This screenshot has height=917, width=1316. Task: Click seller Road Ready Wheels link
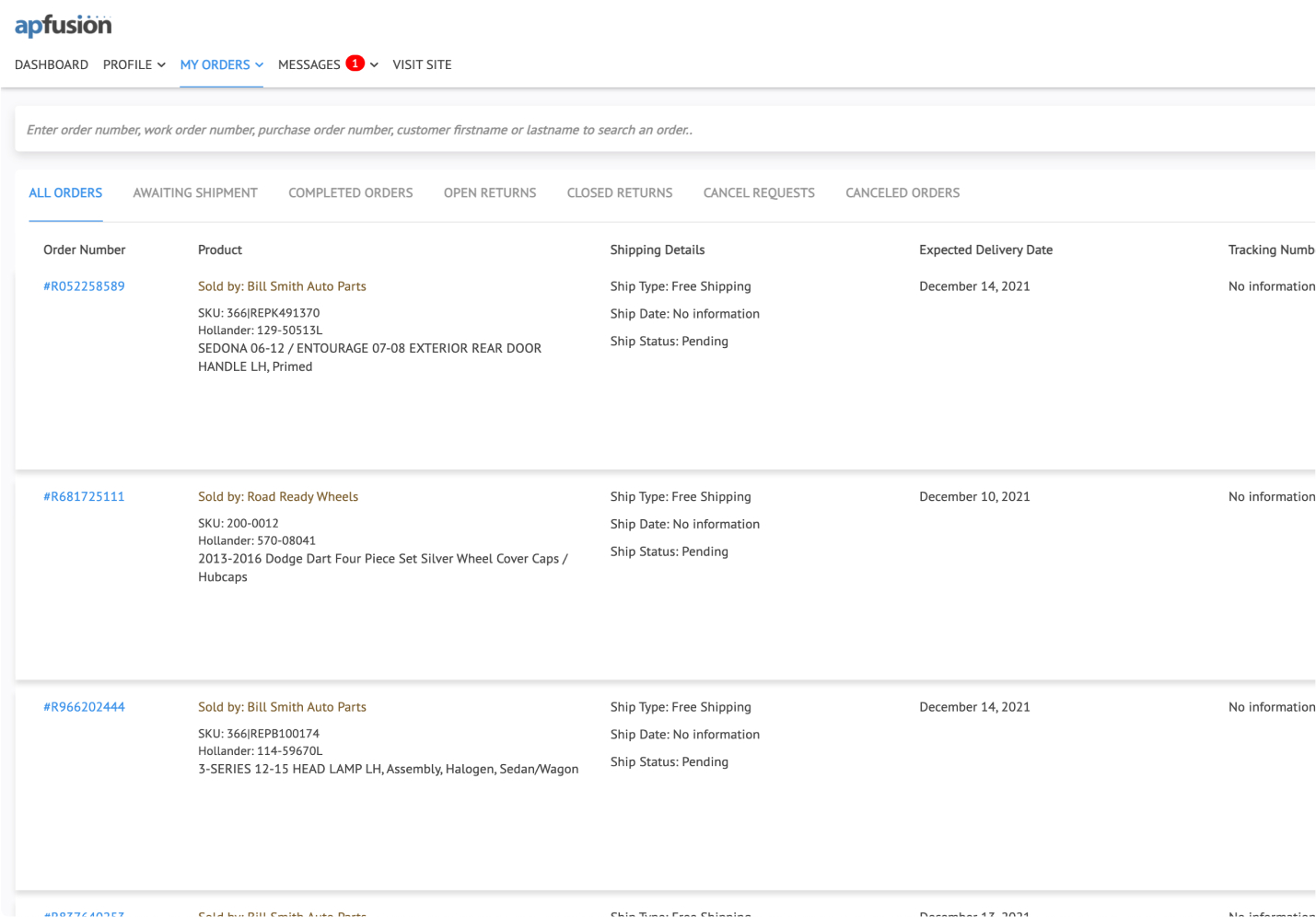302,497
